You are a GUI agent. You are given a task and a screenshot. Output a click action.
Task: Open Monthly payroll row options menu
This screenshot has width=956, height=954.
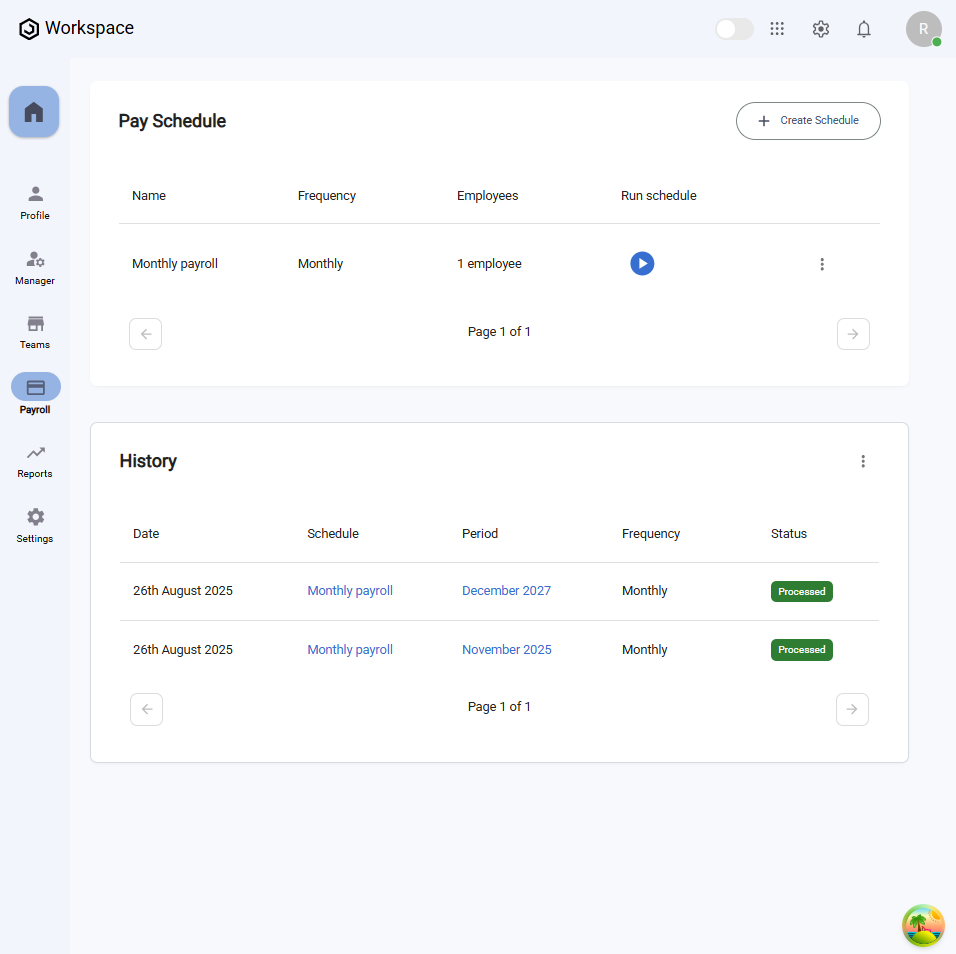coord(822,264)
